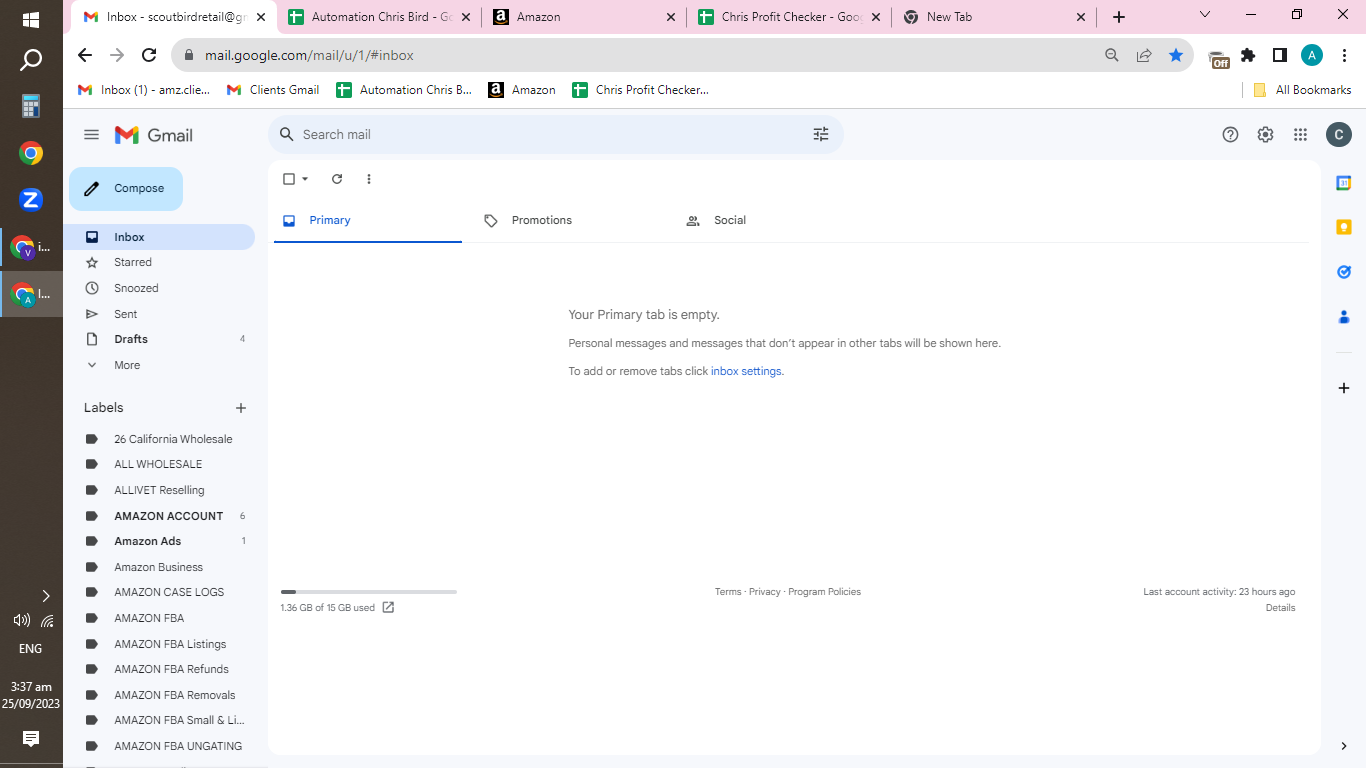Viewport: 1366px width, 768px height.
Task: Open Gmail Support help icon
Action: click(x=1231, y=135)
